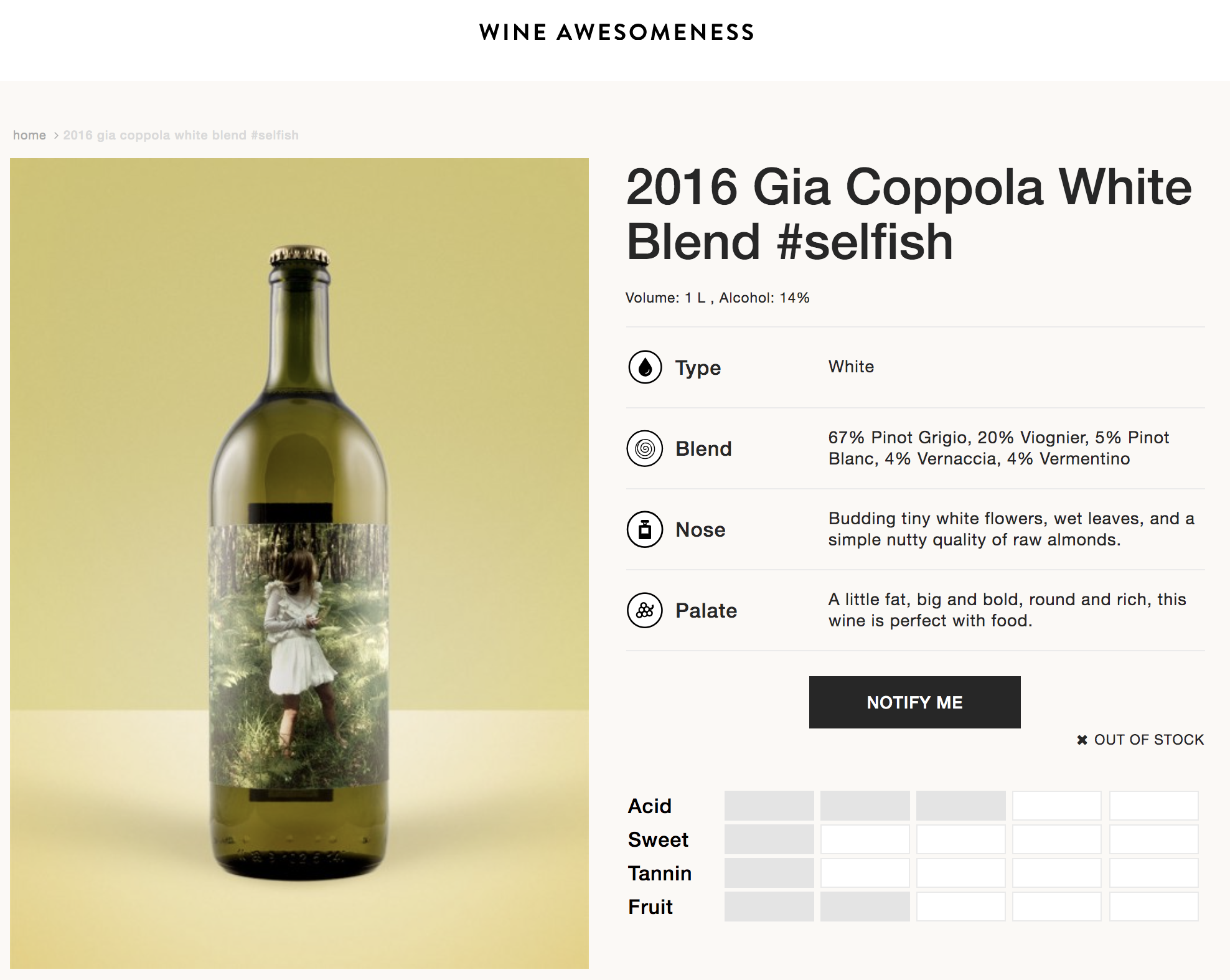Click the breadcrumb arrow separator
This screenshot has height=980, width=1230.
(x=55, y=135)
